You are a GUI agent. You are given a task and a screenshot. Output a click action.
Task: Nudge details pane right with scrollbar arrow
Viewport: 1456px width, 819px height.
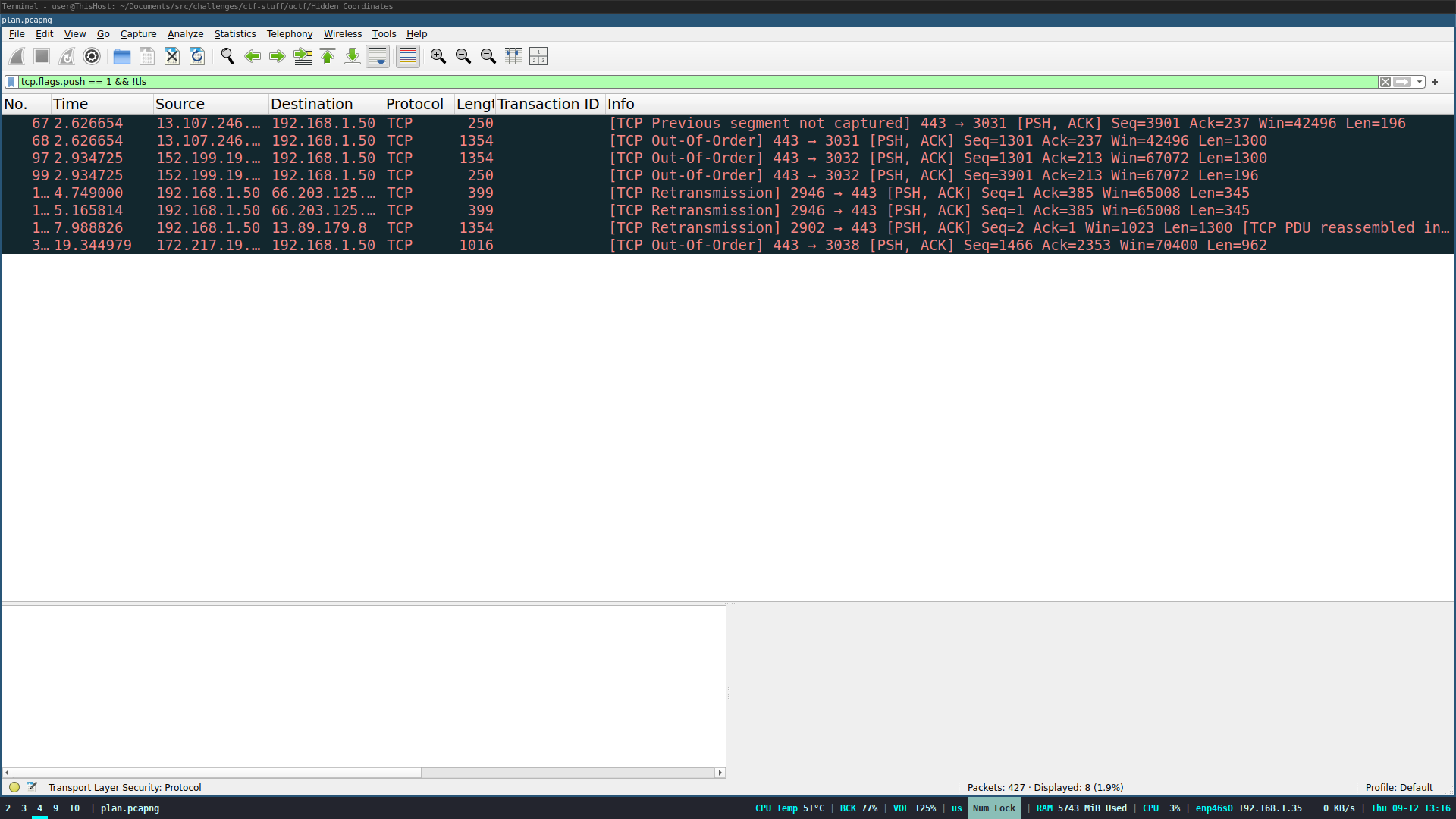tap(720, 773)
